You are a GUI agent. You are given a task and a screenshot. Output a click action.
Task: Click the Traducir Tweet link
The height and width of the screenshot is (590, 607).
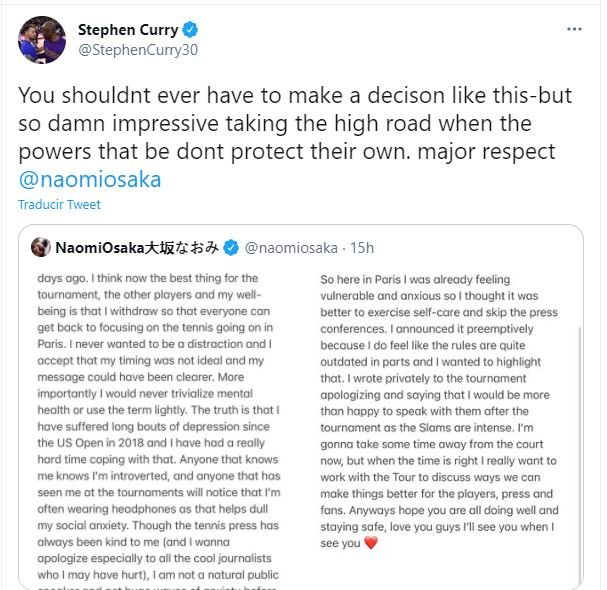(x=59, y=204)
